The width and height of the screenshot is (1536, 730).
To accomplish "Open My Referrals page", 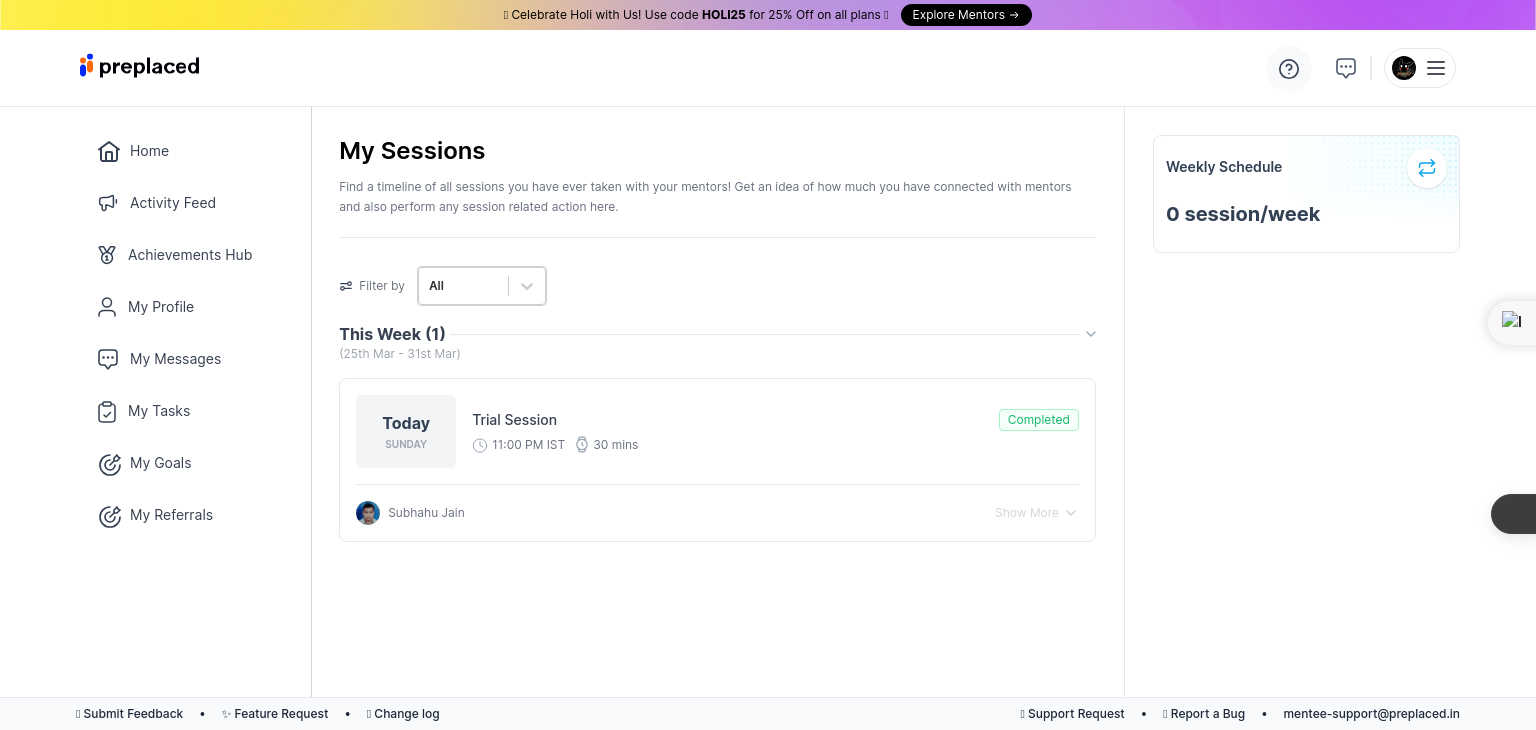I will click(x=171, y=515).
